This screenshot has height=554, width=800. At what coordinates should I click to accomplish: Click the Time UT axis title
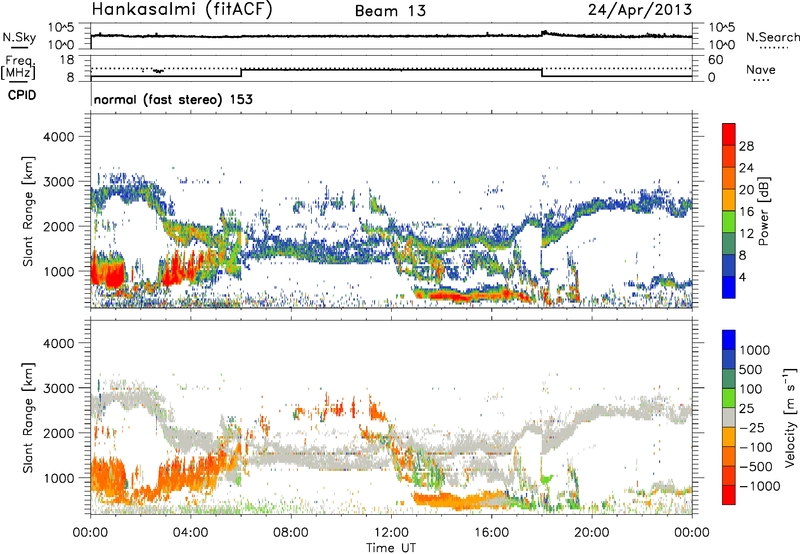tap(391, 548)
